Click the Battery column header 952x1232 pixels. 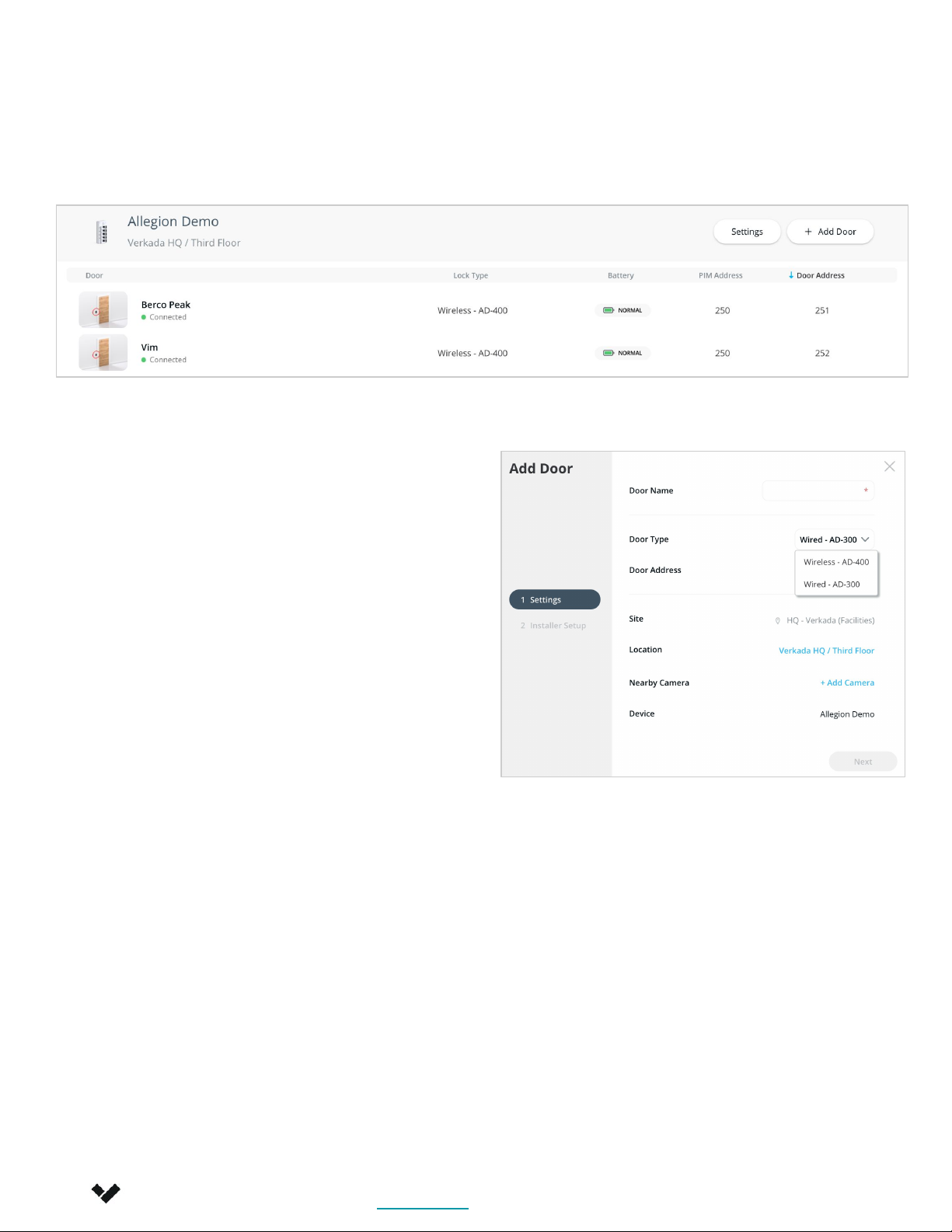coord(621,275)
